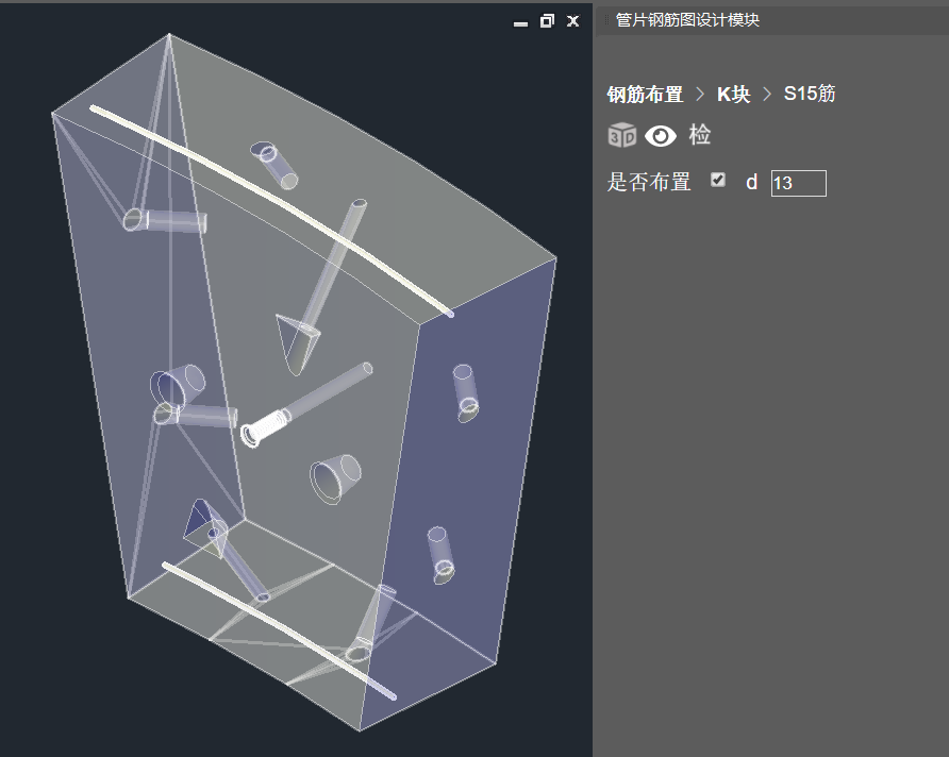Restore the 3D viewport window

[x=547, y=21]
